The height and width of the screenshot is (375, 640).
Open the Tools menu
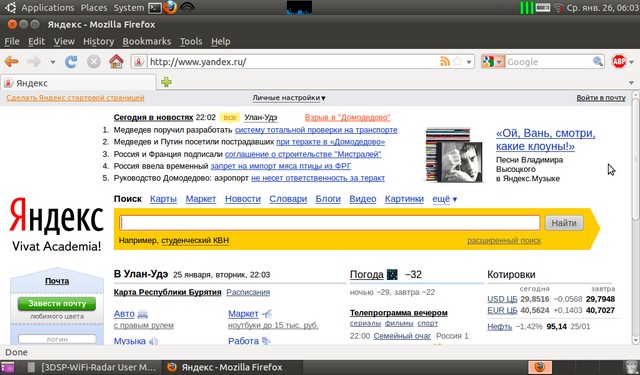click(x=191, y=42)
